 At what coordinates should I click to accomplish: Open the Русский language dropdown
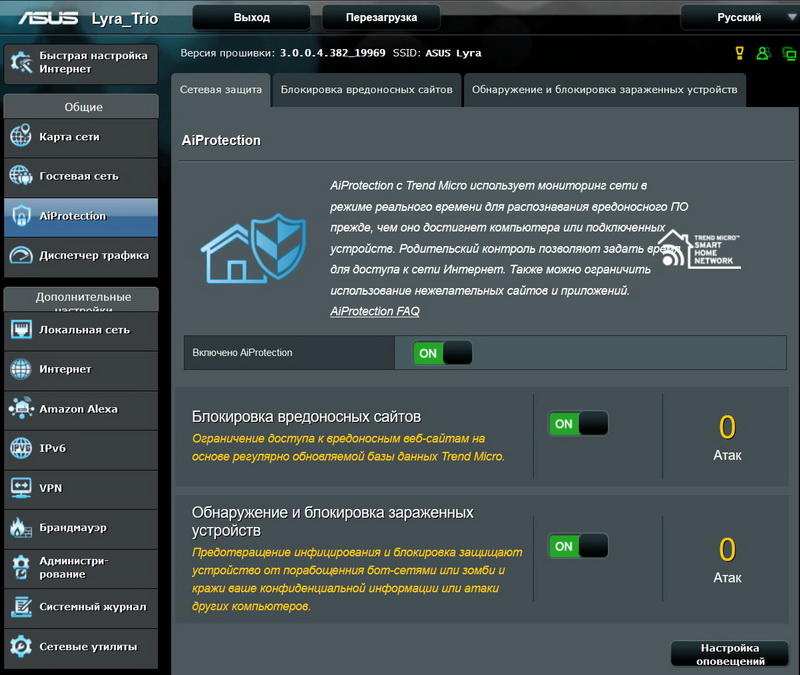tap(738, 17)
